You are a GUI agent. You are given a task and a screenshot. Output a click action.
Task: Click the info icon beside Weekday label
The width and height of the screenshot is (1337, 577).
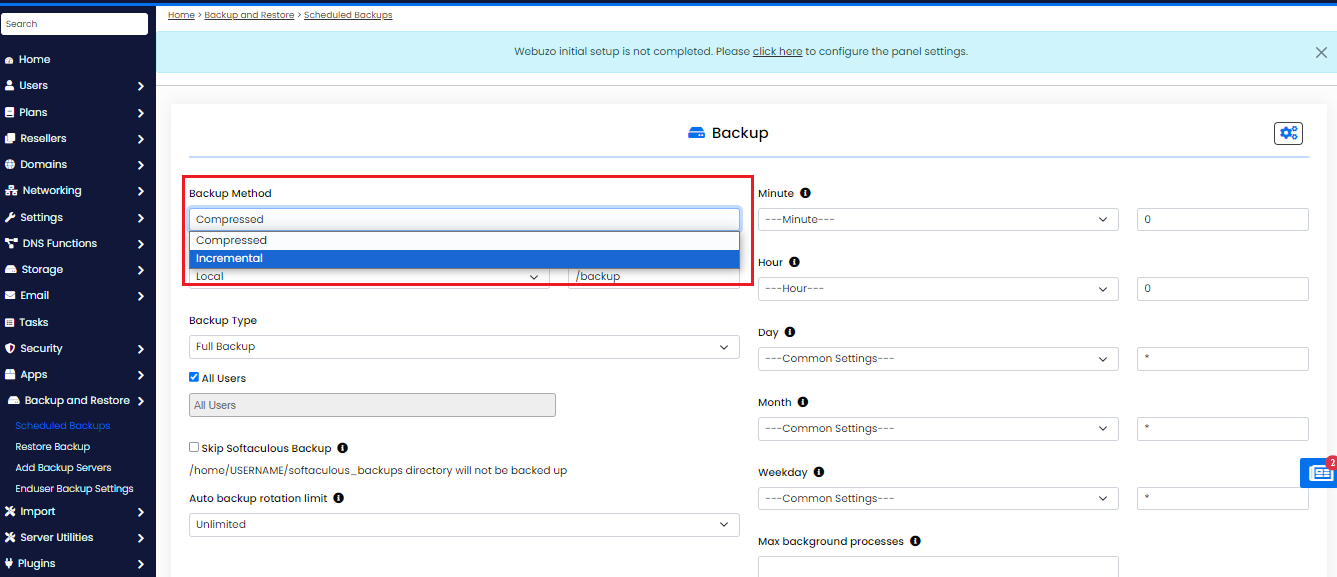[x=818, y=472]
